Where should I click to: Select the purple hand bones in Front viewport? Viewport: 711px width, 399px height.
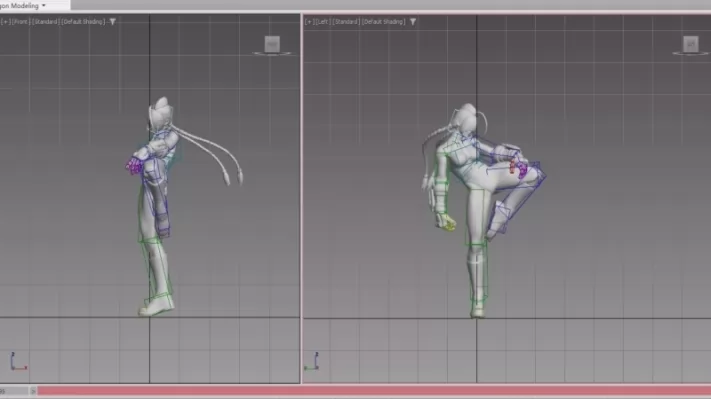pyautogui.click(x=134, y=166)
